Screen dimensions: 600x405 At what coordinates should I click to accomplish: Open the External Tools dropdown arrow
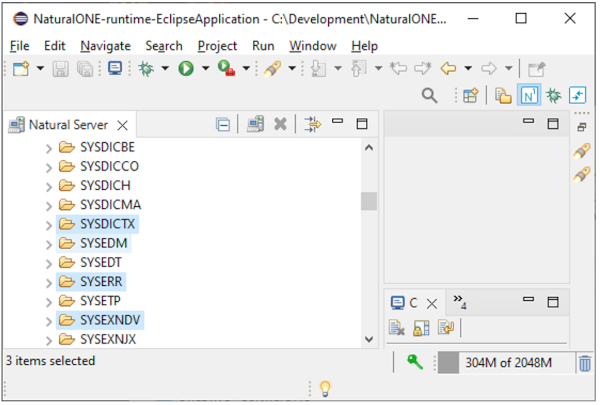tap(246, 69)
